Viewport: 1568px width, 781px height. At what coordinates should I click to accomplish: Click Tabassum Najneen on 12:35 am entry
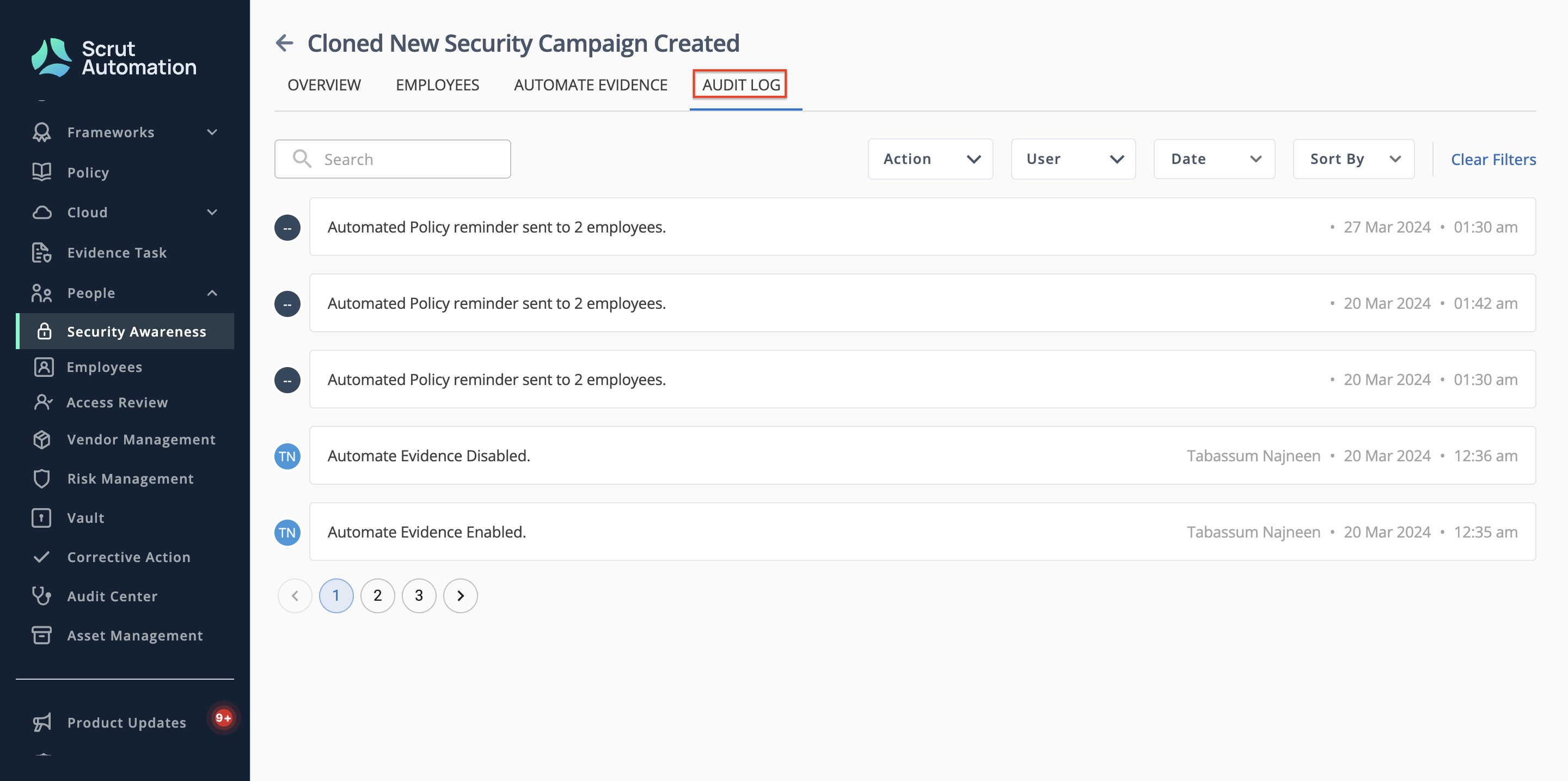click(x=1253, y=532)
